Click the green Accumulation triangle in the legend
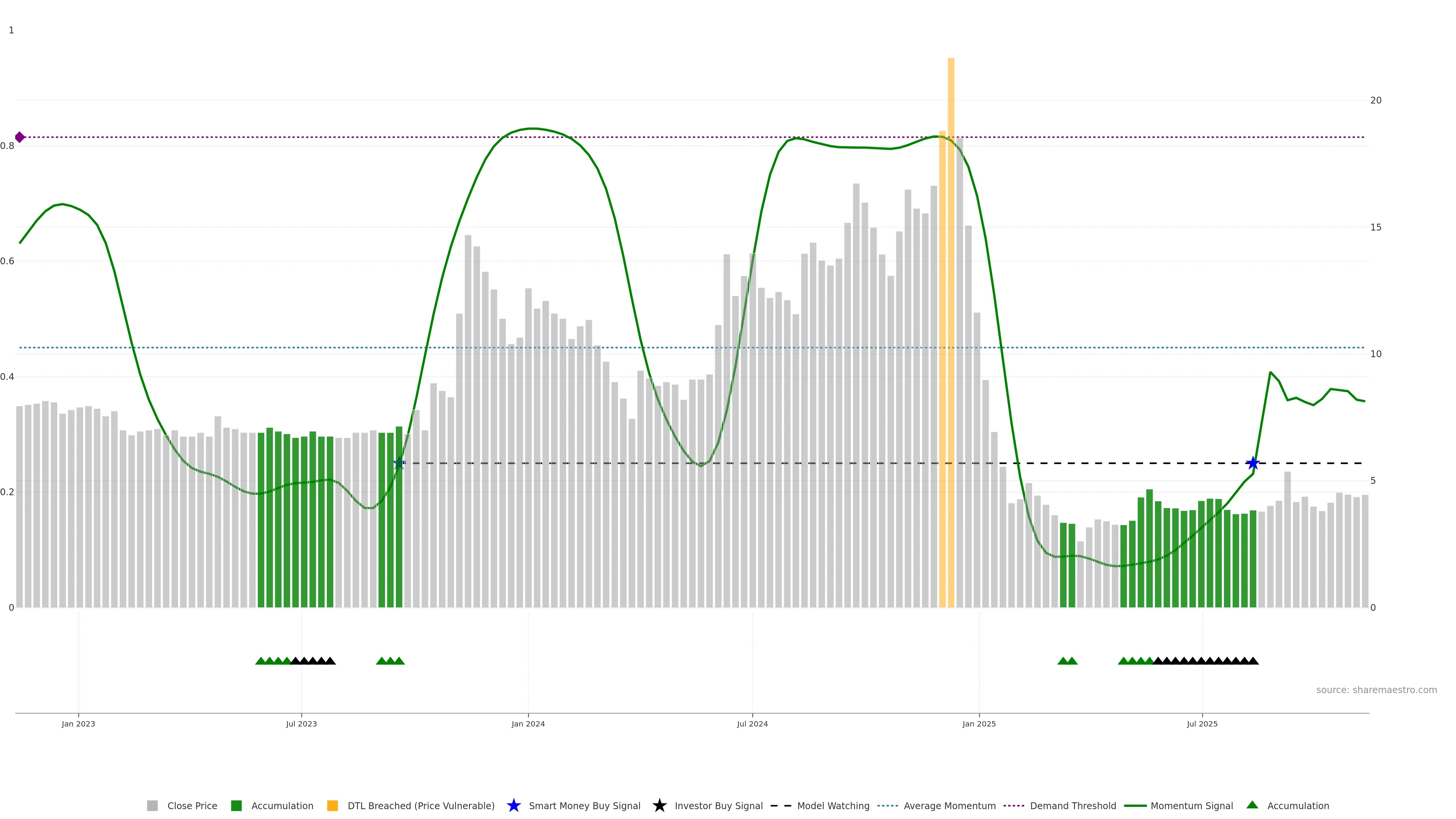This screenshot has width=1456, height=819. click(x=1252, y=805)
